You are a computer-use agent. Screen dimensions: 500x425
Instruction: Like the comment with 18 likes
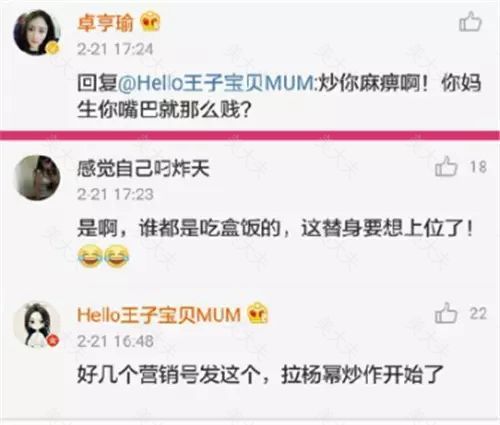(x=446, y=166)
